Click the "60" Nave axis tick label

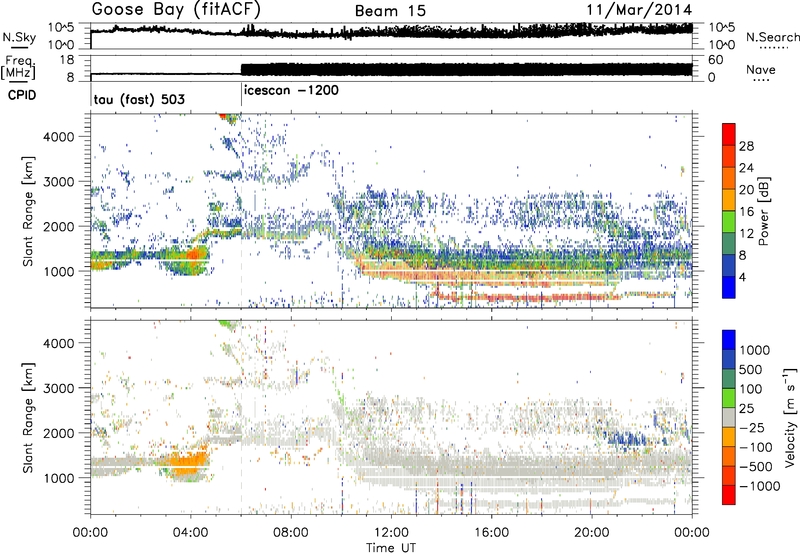716,60
